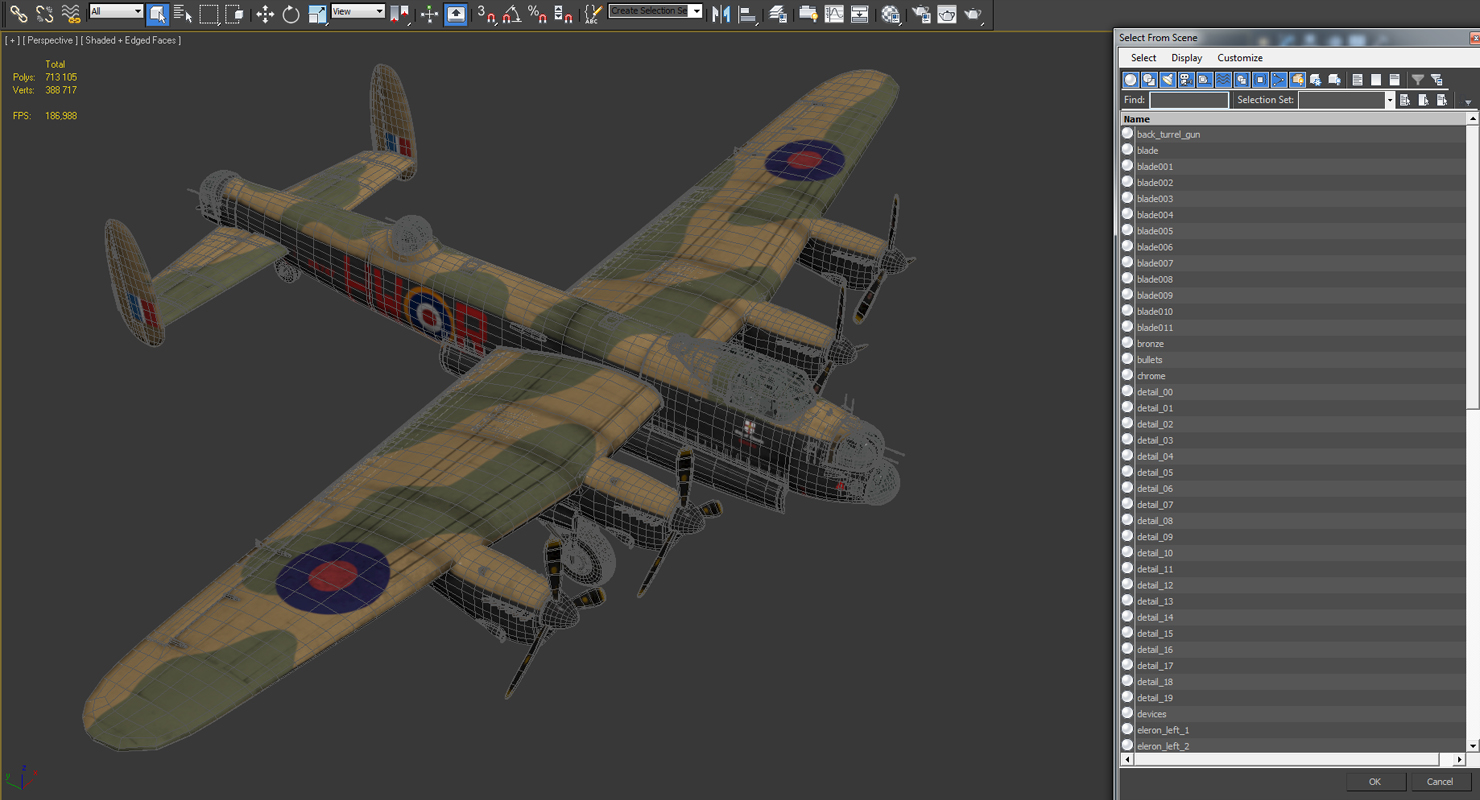
Task: Click the funnel filter icon in the dialog
Action: pyautogui.click(x=1417, y=80)
